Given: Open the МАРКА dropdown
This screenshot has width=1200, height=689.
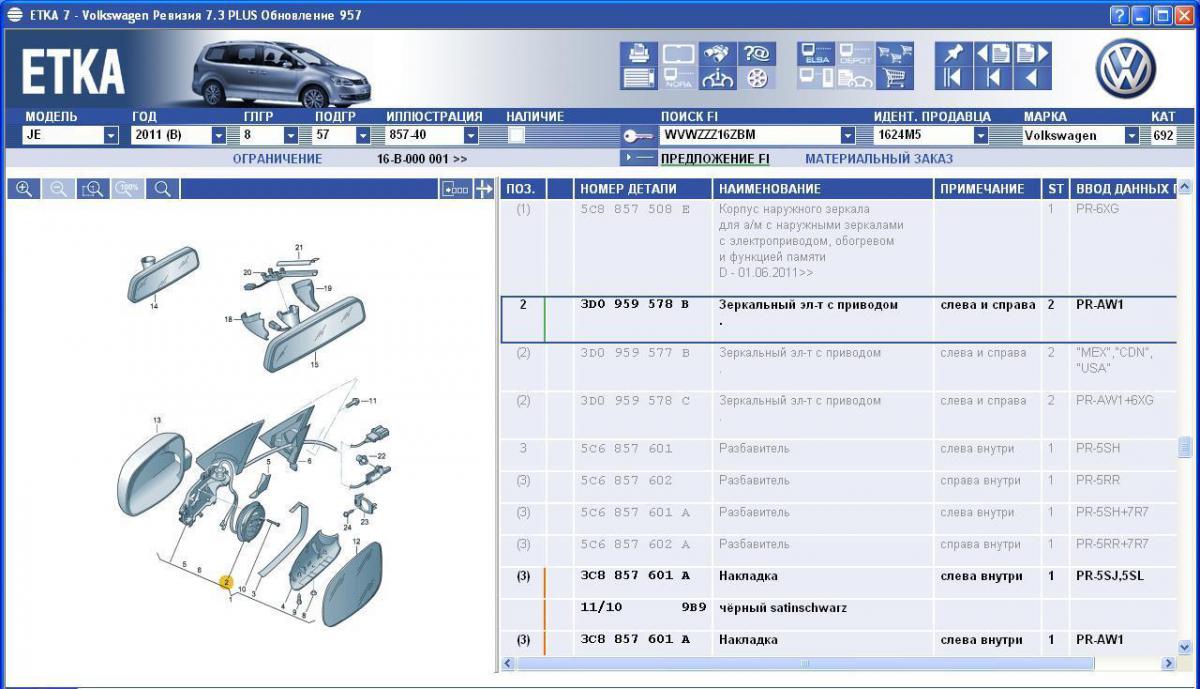Looking at the screenshot, I should pos(1132,136).
